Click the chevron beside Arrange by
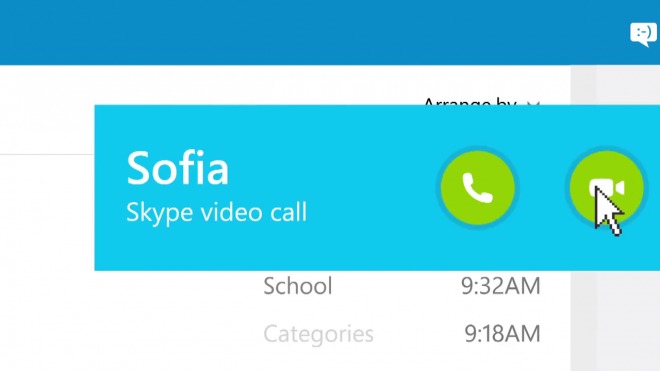Image resolution: width=660 pixels, height=371 pixels. click(533, 102)
